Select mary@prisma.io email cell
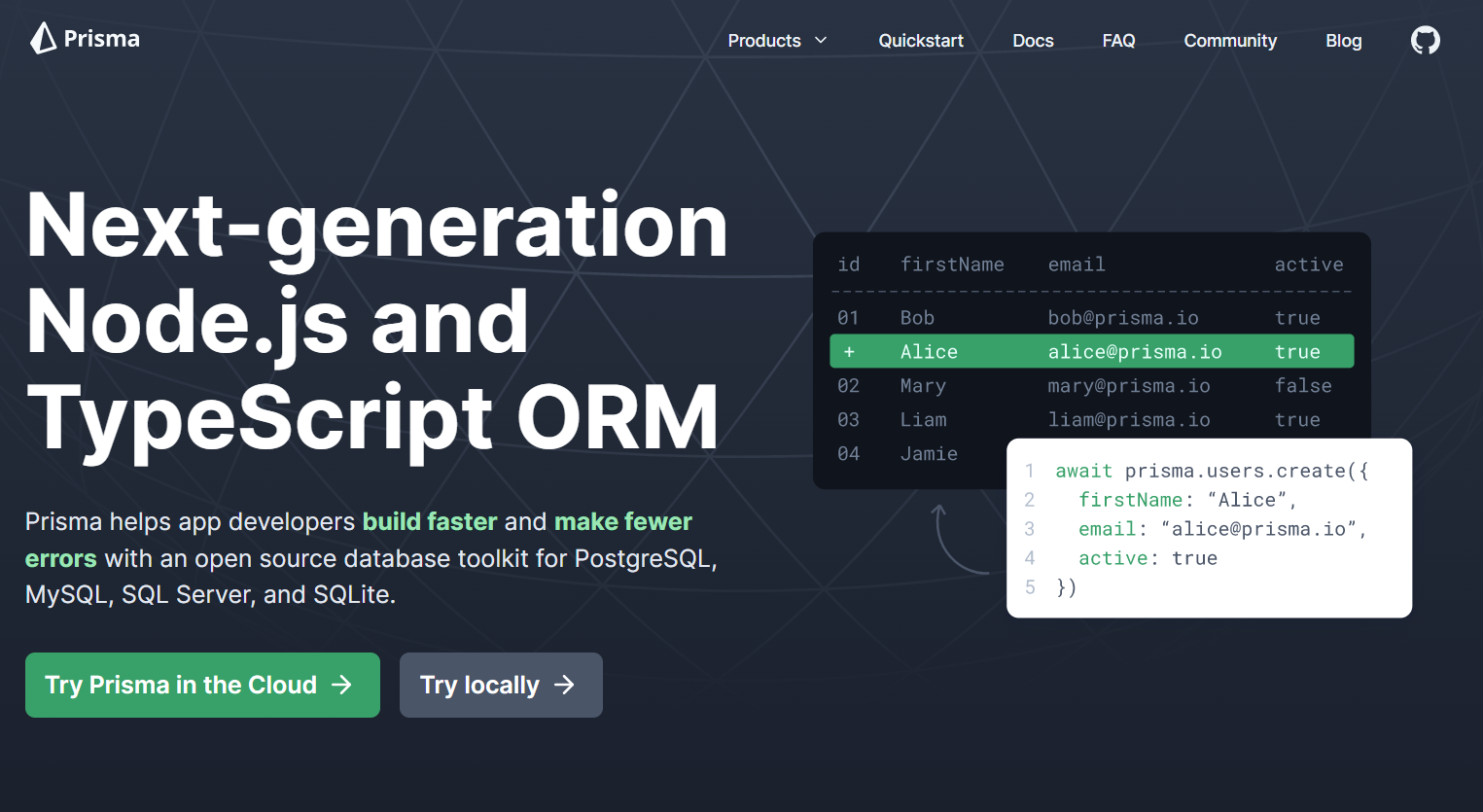Screen dimensions: 1483x812 point(1129,386)
